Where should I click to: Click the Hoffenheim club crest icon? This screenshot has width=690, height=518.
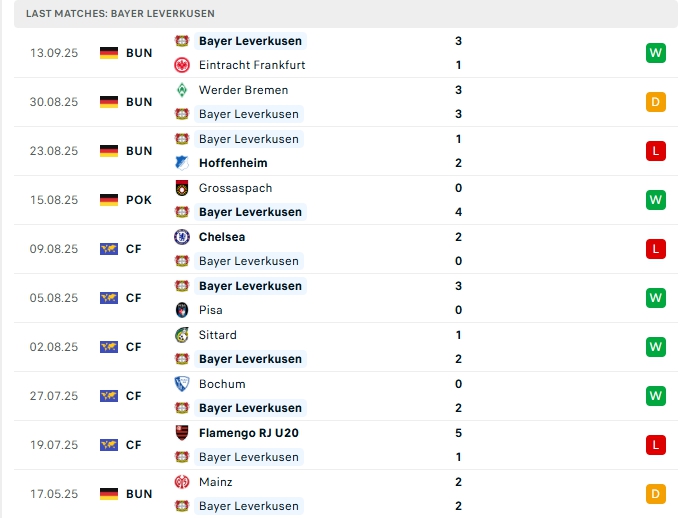tap(182, 163)
